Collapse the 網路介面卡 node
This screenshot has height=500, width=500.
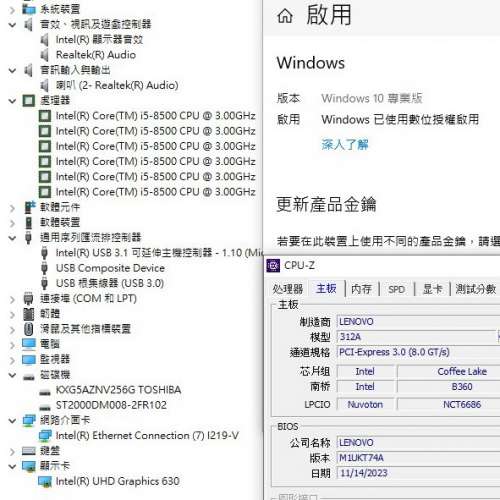coord(12,421)
